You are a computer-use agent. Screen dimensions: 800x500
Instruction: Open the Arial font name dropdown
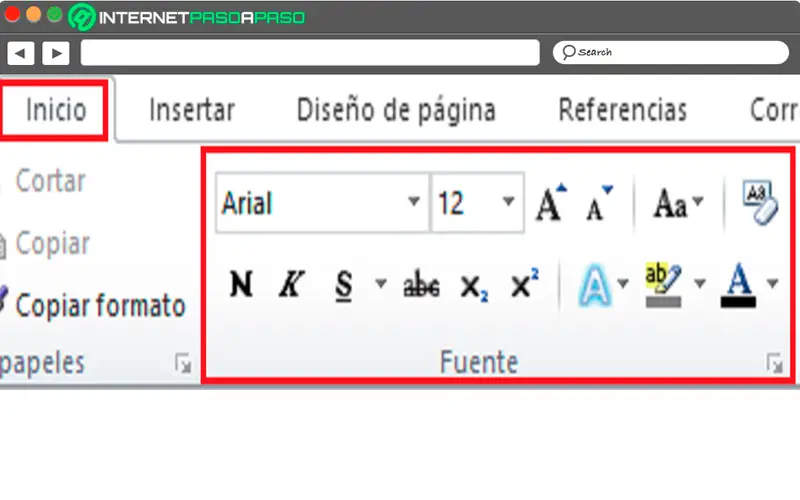pos(414,202)
